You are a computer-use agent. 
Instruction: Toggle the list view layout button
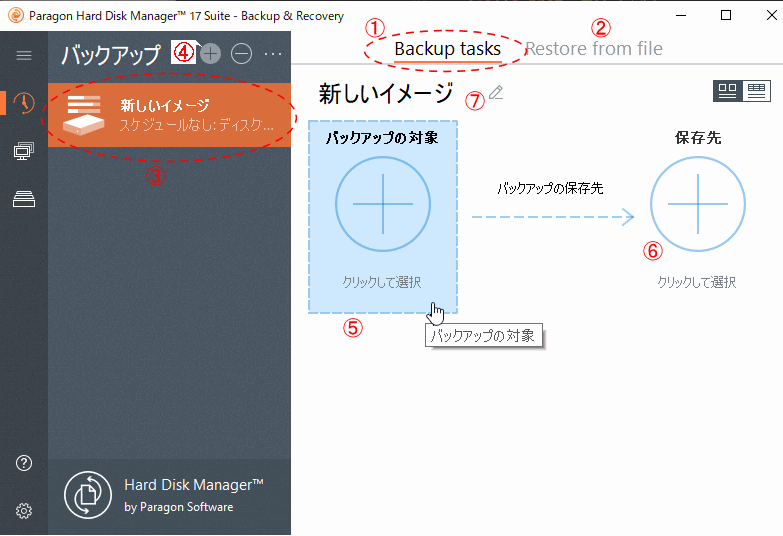pyautogui.click(x=757, y=91)
